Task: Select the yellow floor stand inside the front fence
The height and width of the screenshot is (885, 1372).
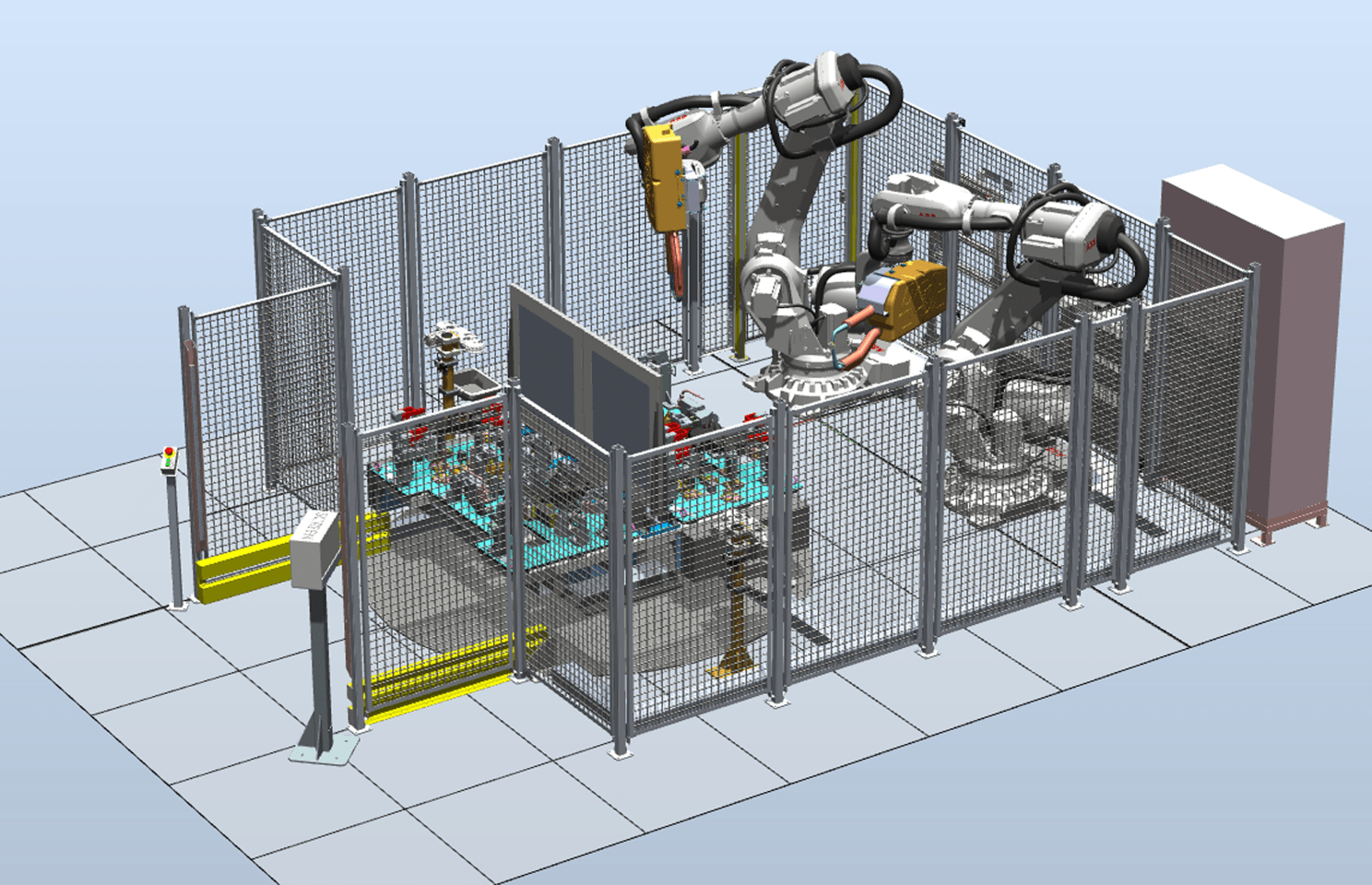Action: pos(738,604)
